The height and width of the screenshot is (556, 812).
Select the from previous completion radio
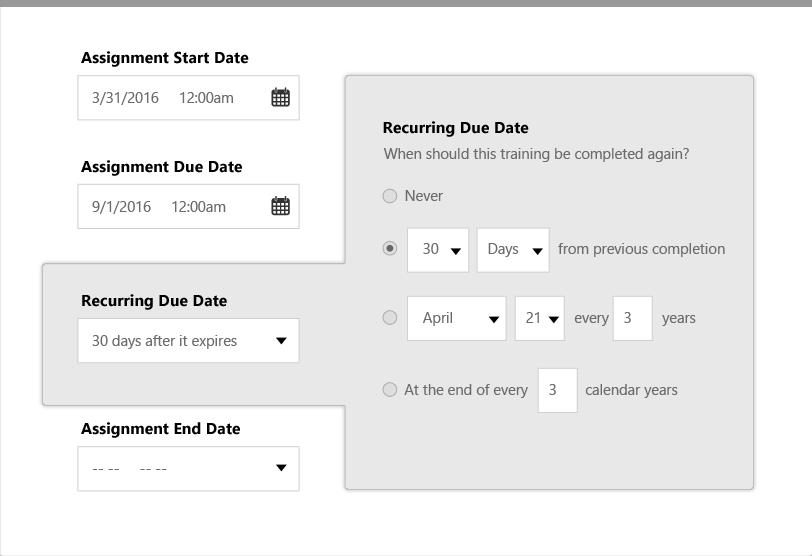[390, 249]
